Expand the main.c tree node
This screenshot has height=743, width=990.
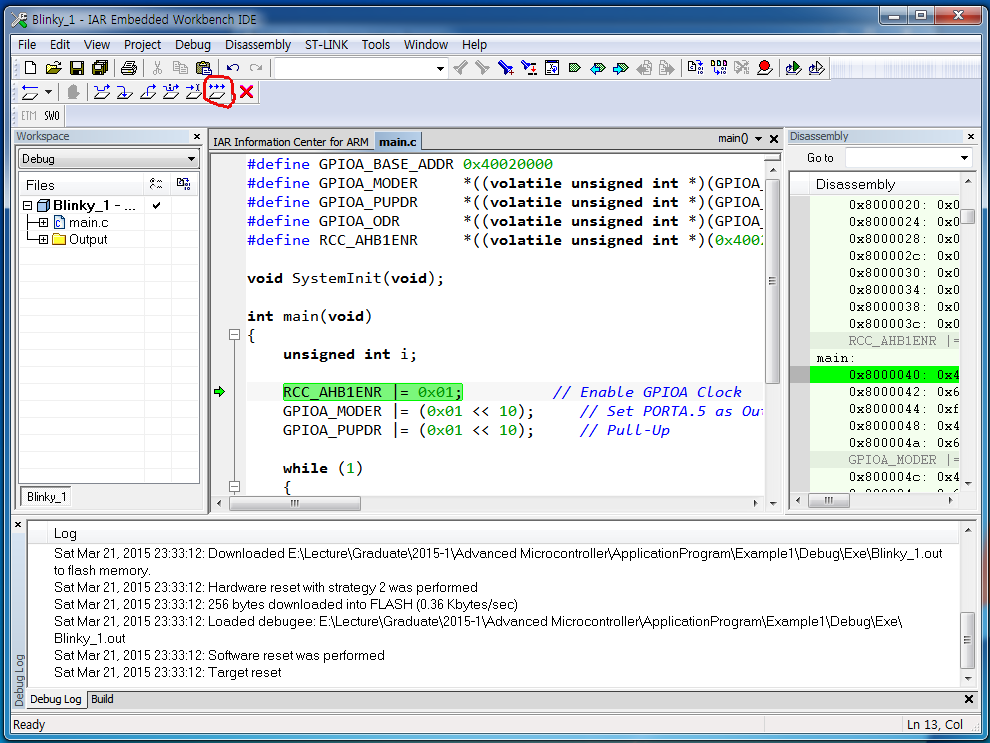(x=43, y=222)
